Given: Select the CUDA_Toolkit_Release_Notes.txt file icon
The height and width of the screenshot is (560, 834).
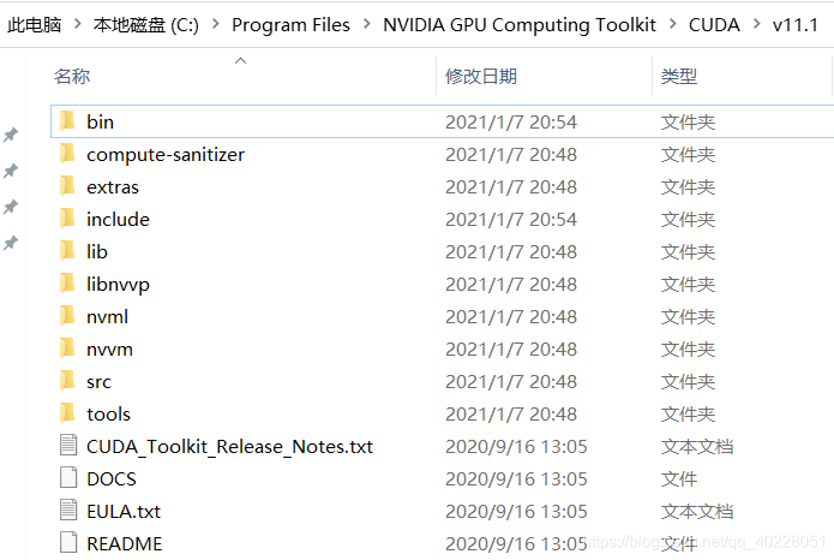Looking at the screenshot, I should (68, 446).
